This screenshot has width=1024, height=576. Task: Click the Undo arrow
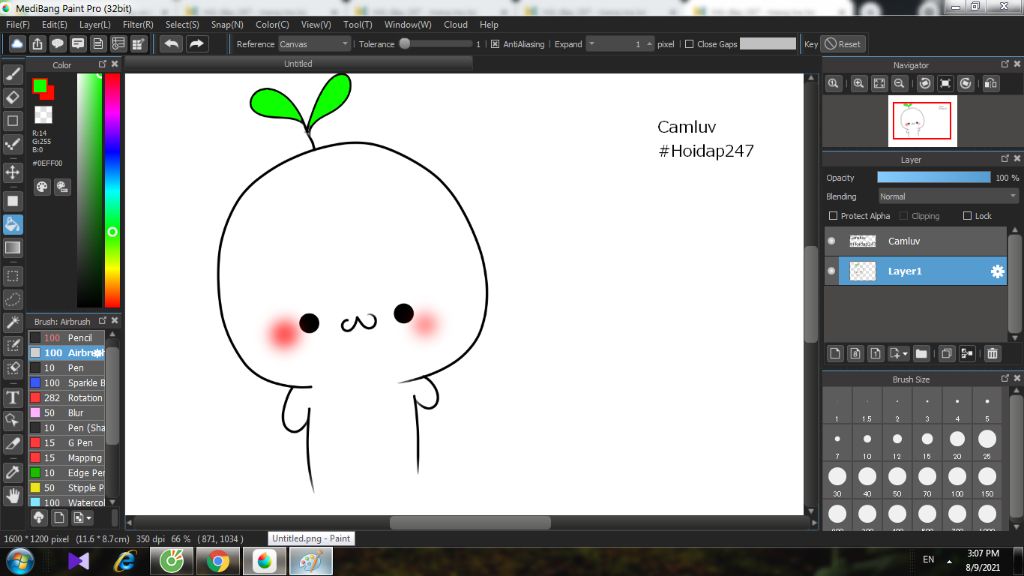point(172,44)
